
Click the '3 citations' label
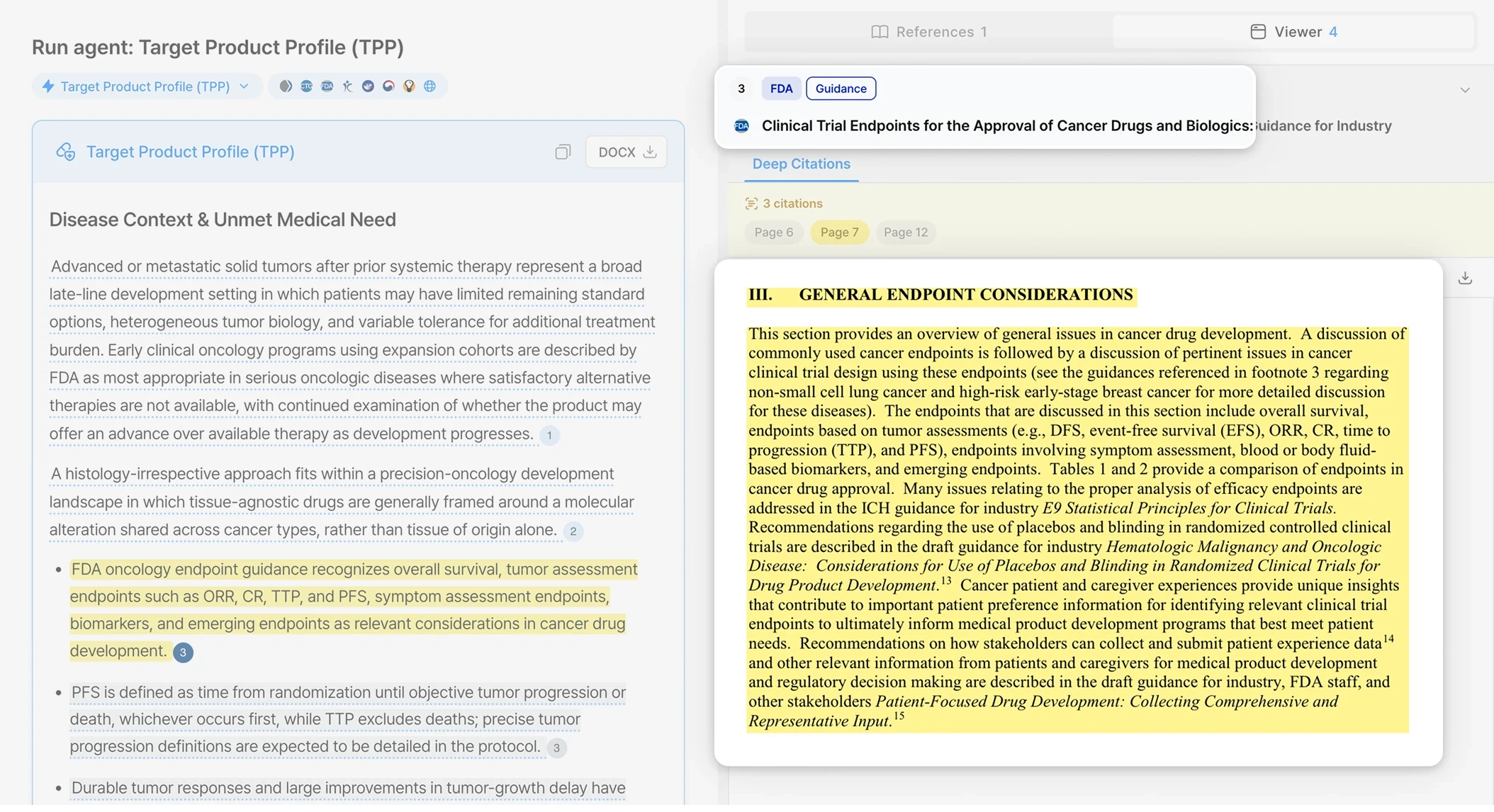tap(792, 204)
